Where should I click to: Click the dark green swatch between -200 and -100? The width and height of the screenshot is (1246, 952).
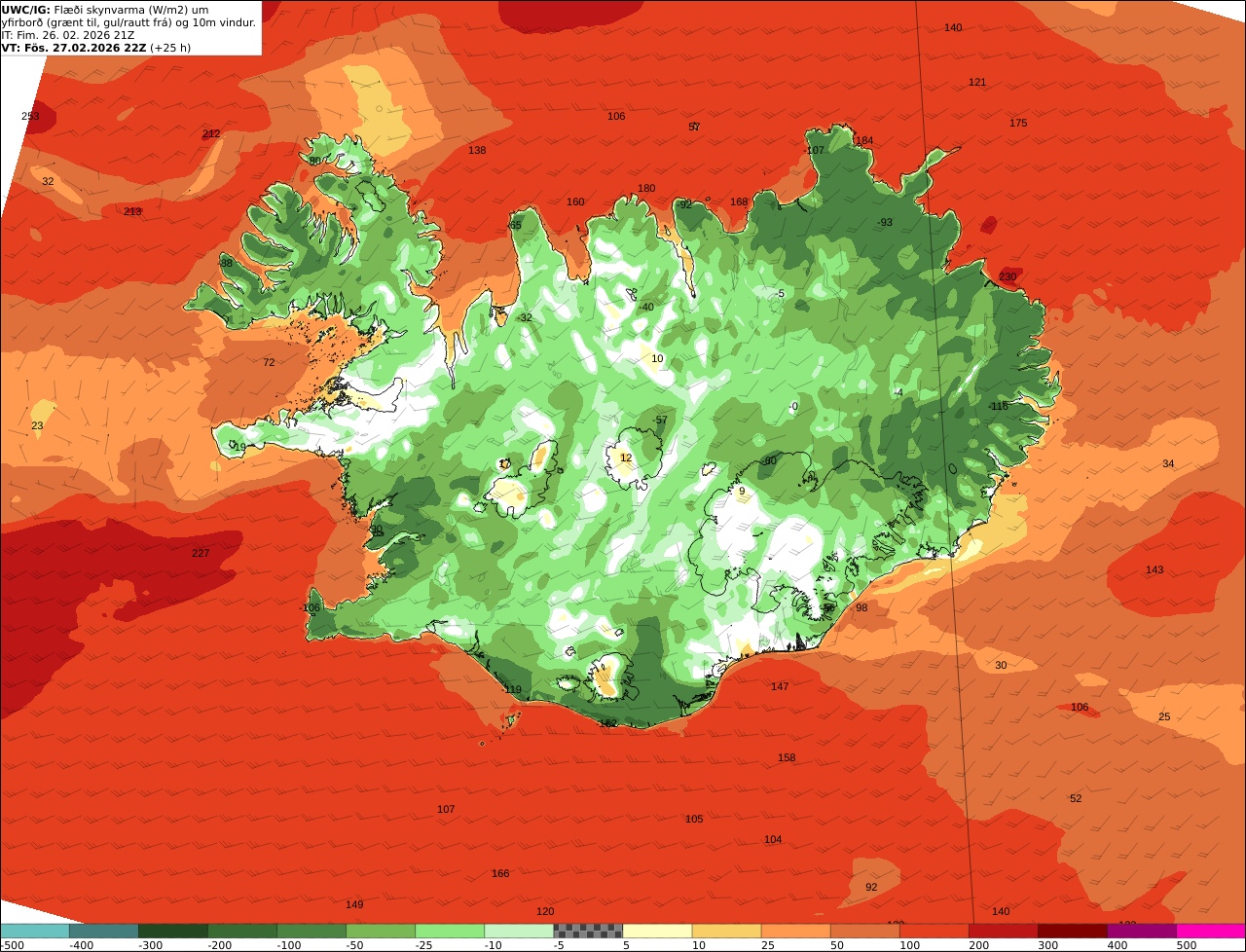[242, 931]
